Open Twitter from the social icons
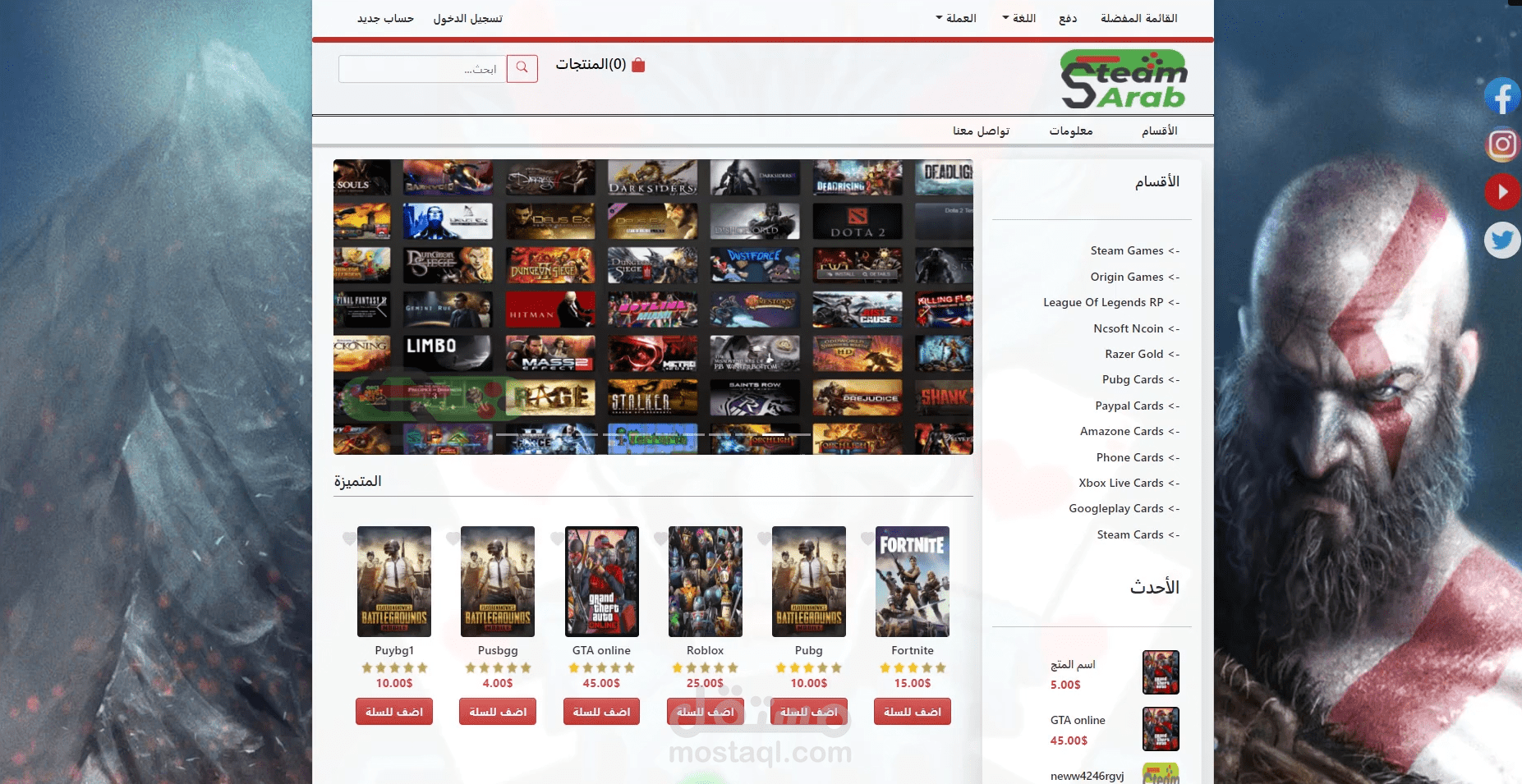 pyautogui.click(x=1503, y=241)
